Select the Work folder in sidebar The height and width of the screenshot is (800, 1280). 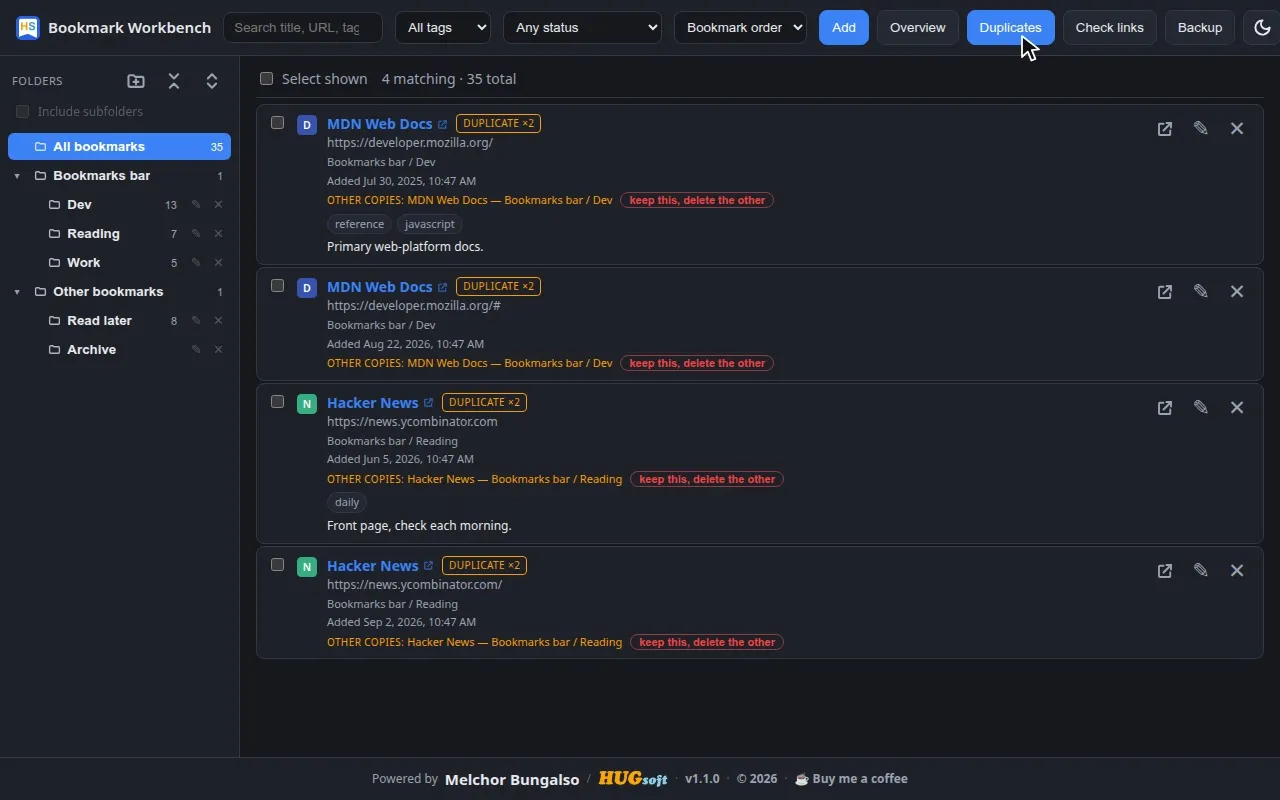click(x=119, y=263)
